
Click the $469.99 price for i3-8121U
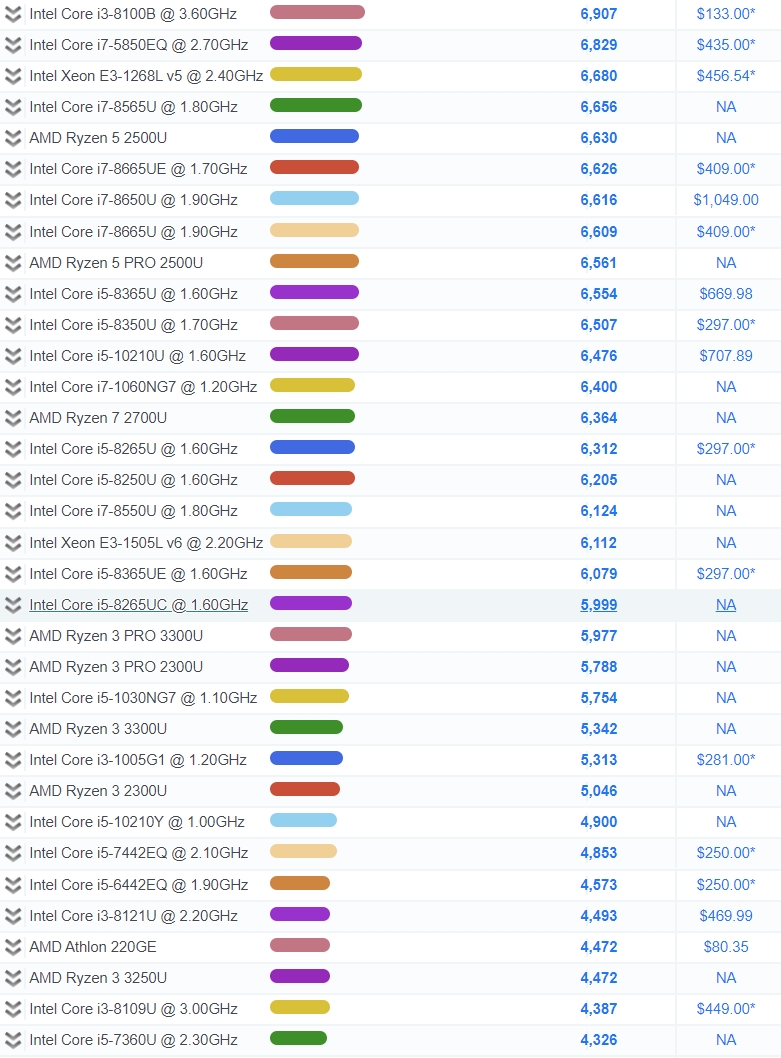coord(726,916)
